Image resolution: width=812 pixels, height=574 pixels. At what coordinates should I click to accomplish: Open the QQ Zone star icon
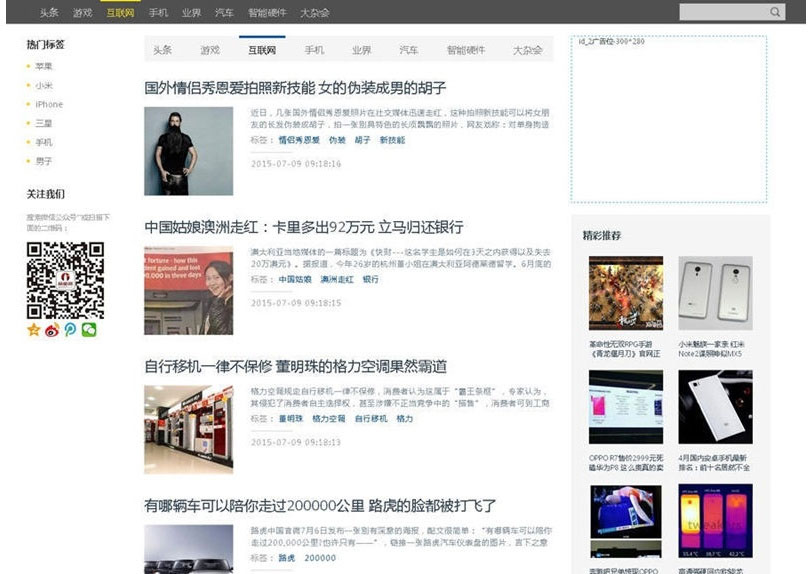[34, 330]
